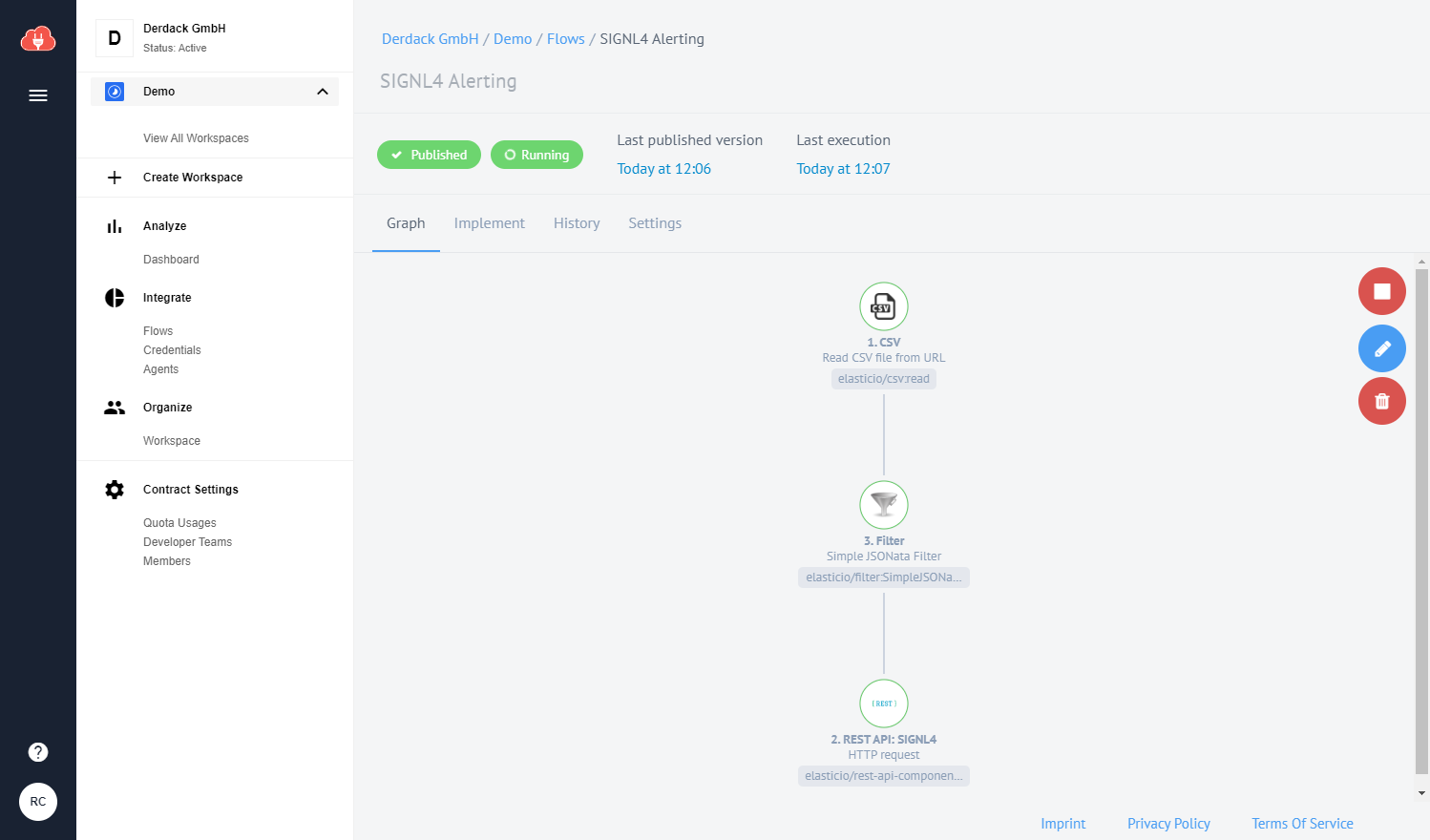This screenshot has width=1430, height=840.
Task: Click the Published status badge
Action: coord(429,155)
